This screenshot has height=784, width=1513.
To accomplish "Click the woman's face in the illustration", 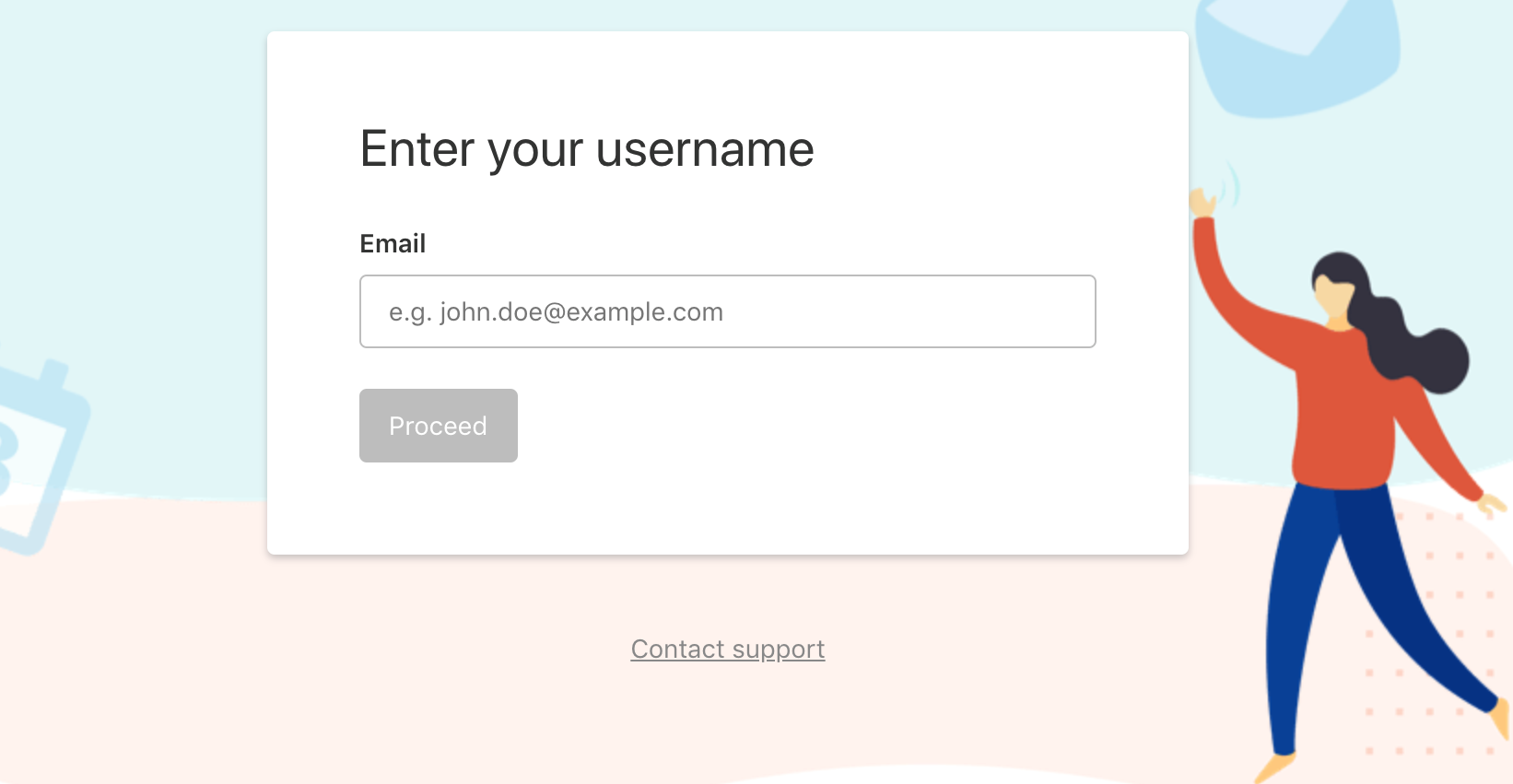I will [1333, 297].
